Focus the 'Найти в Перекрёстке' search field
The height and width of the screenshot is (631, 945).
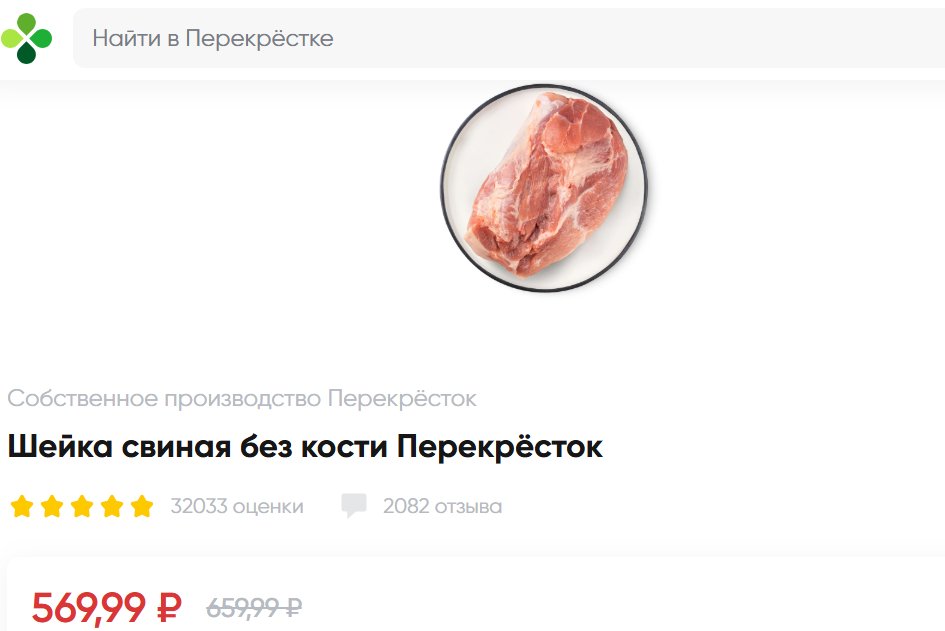pos(509,38)
